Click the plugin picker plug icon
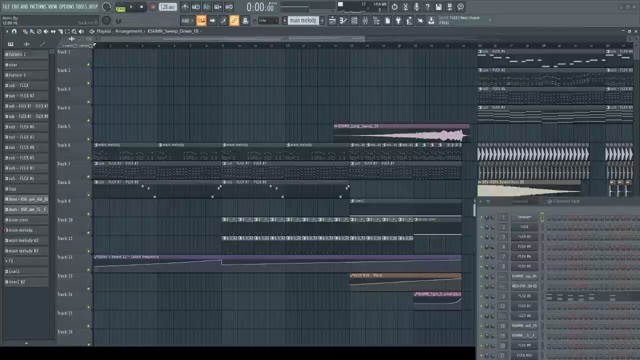Viewport: 640px width, 360px height. coord(398,20)
